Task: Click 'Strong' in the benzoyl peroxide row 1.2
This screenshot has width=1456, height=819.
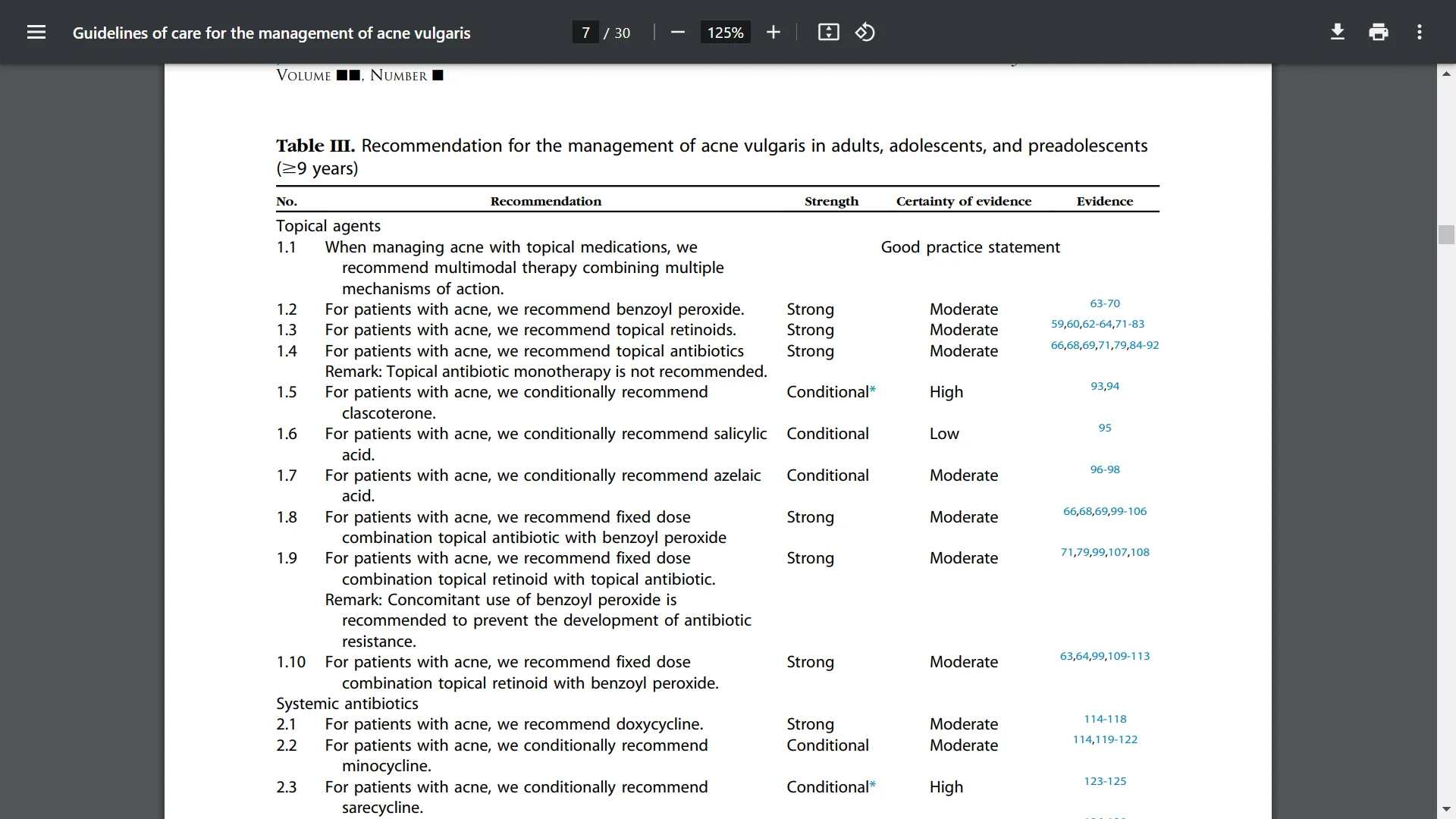Action: pos(810,309)
